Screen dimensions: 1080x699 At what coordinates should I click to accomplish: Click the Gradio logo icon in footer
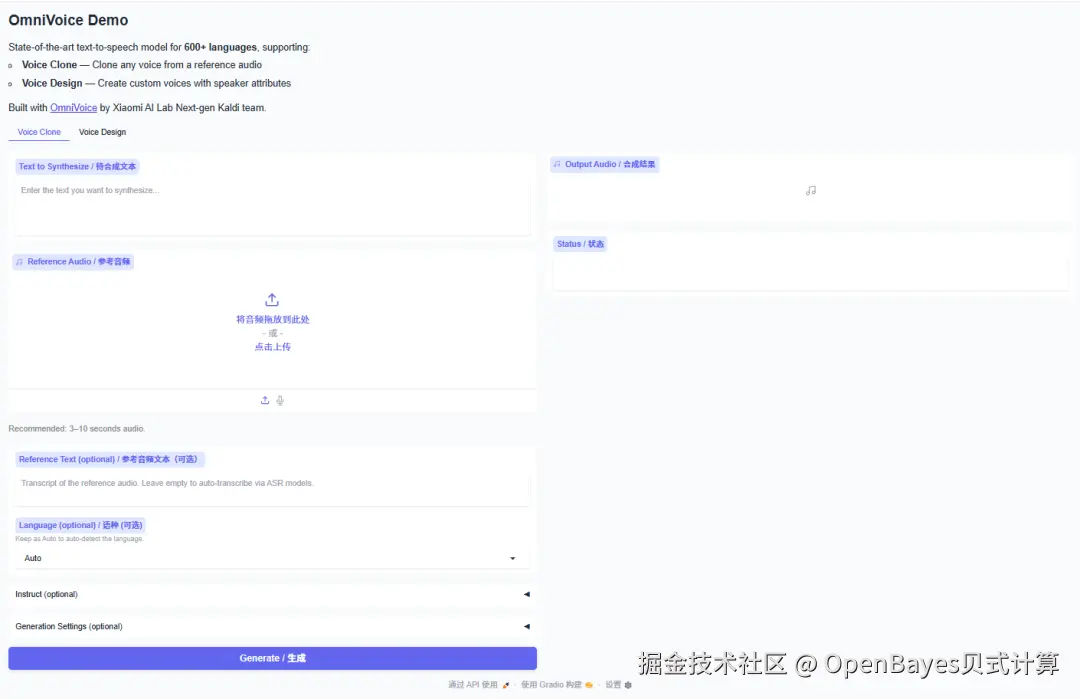tap(588, 685)
